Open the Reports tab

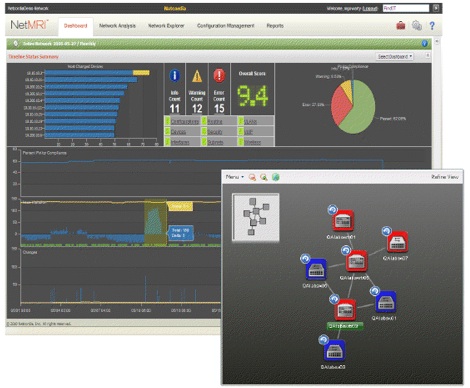275,26
